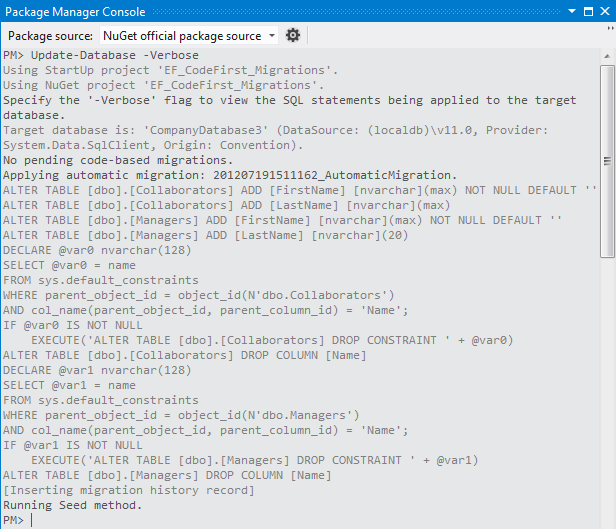
Task: Close the Package Manager Console panel
Action: [604, 11]
